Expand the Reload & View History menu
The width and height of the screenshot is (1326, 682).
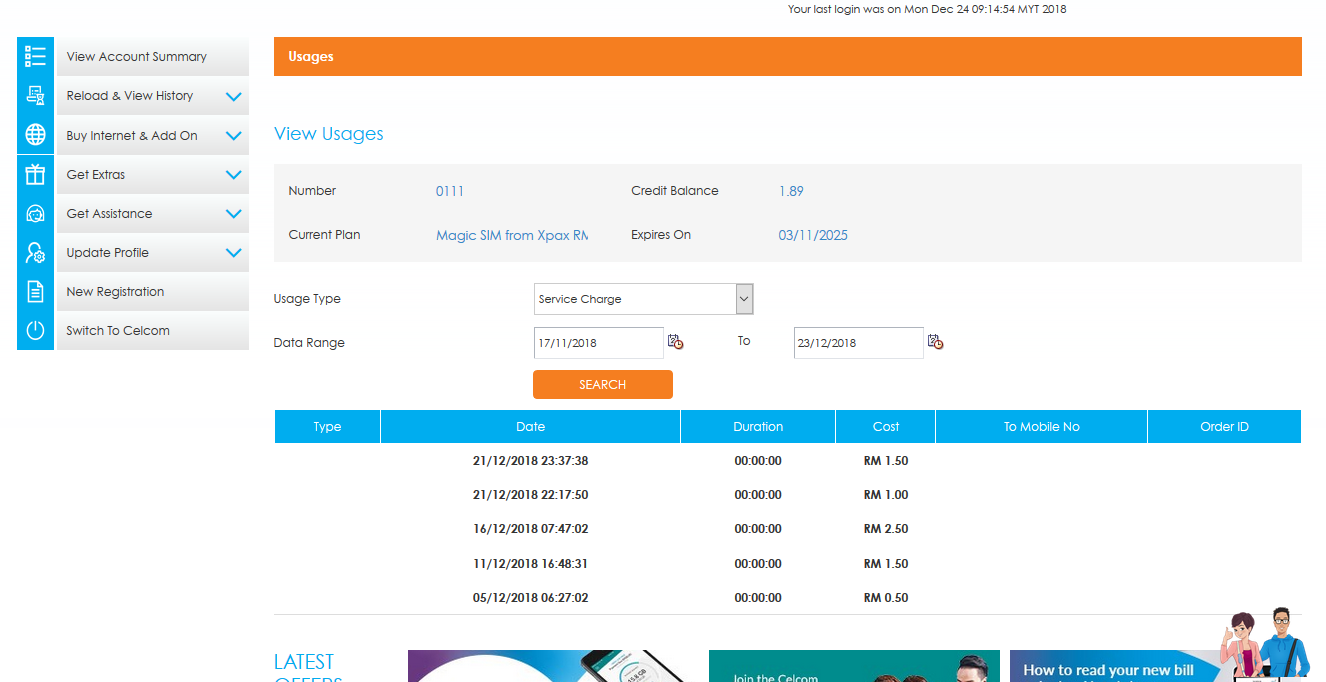(233, 97)
